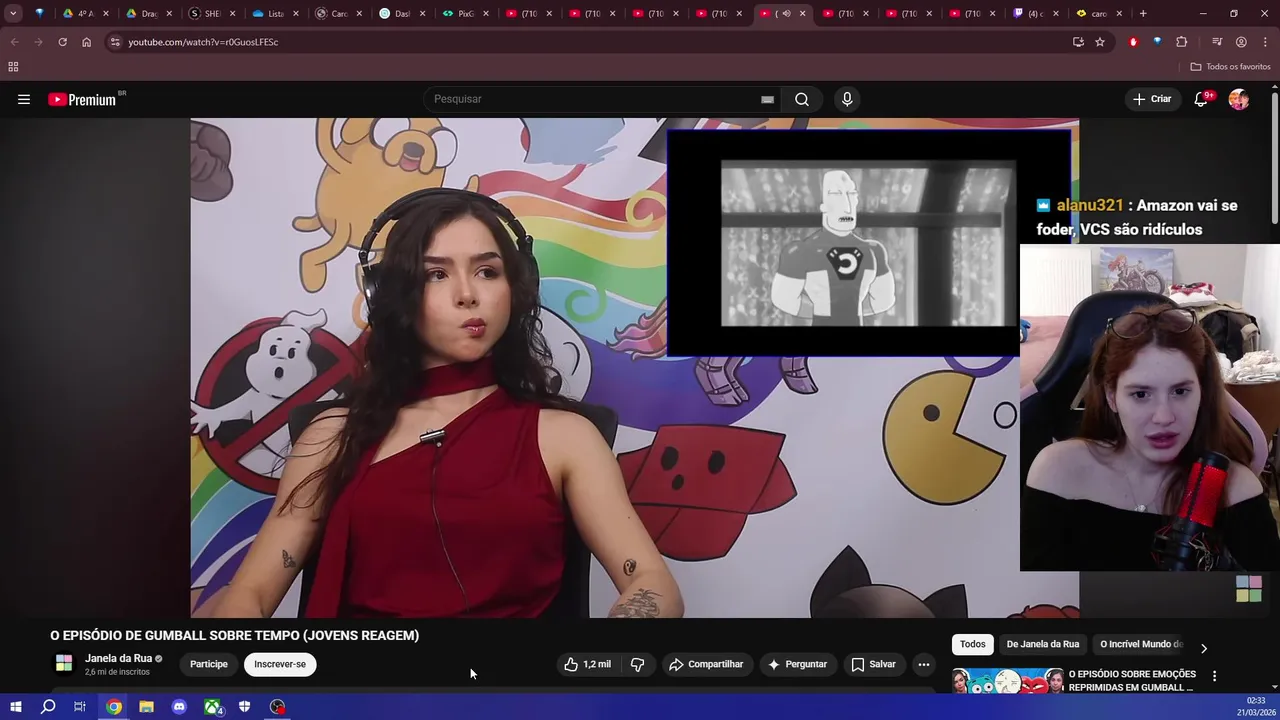The image size is (1280, 720).
Task: Reload the page
Action: 62,42
